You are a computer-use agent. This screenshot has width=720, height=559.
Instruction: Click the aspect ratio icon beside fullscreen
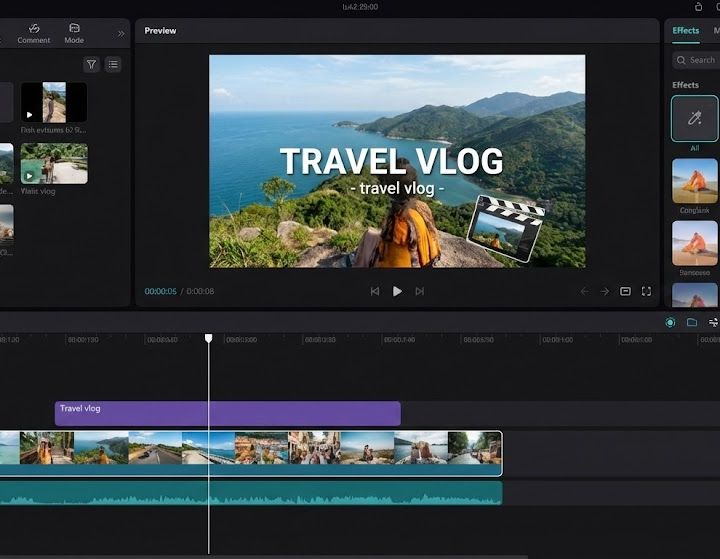[625, 291]
